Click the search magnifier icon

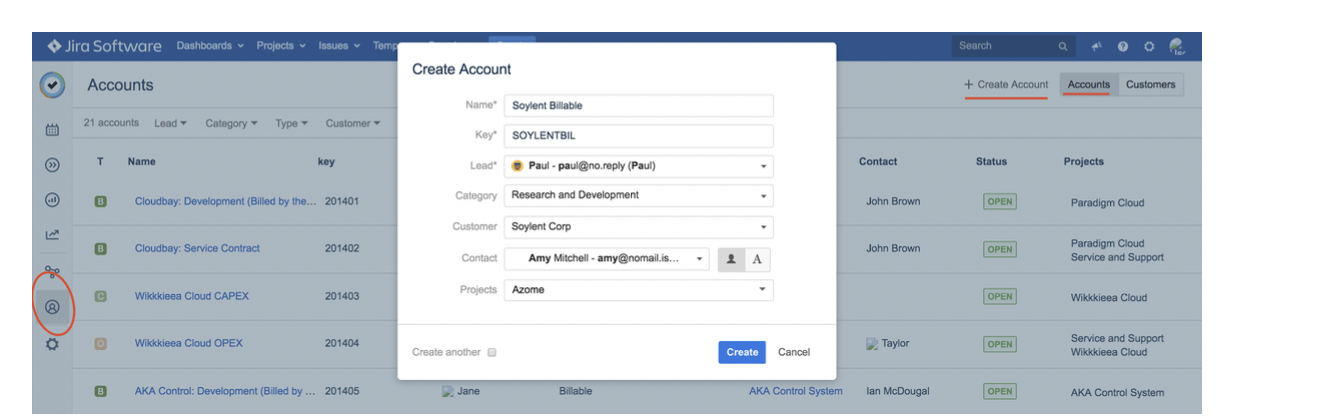[x=1063, y=46]
